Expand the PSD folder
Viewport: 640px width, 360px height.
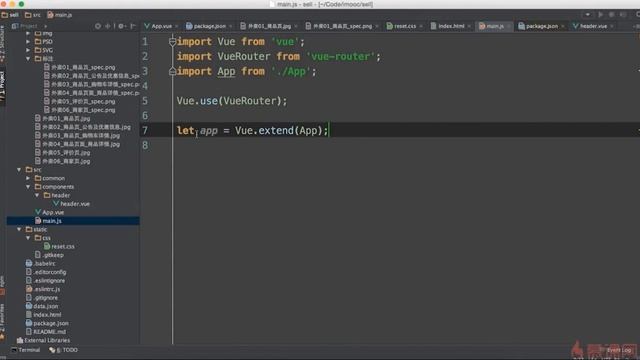pos(28,42)
